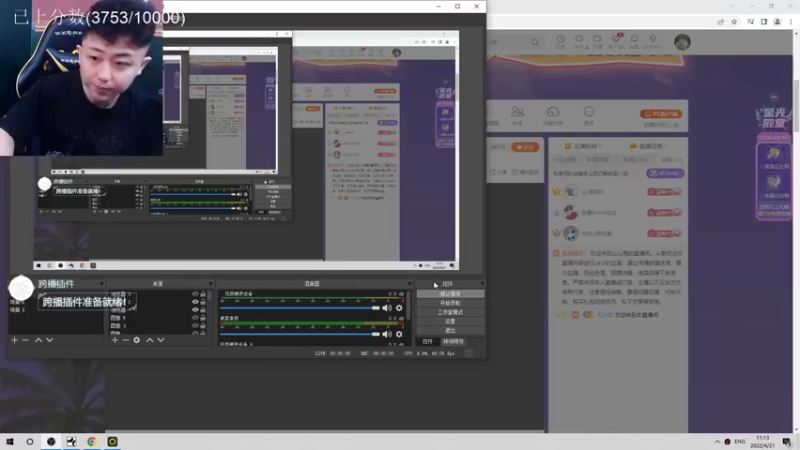This screenshot has width=800, height=450.
Task: Move the selected scene down
Action: (49, 340)
